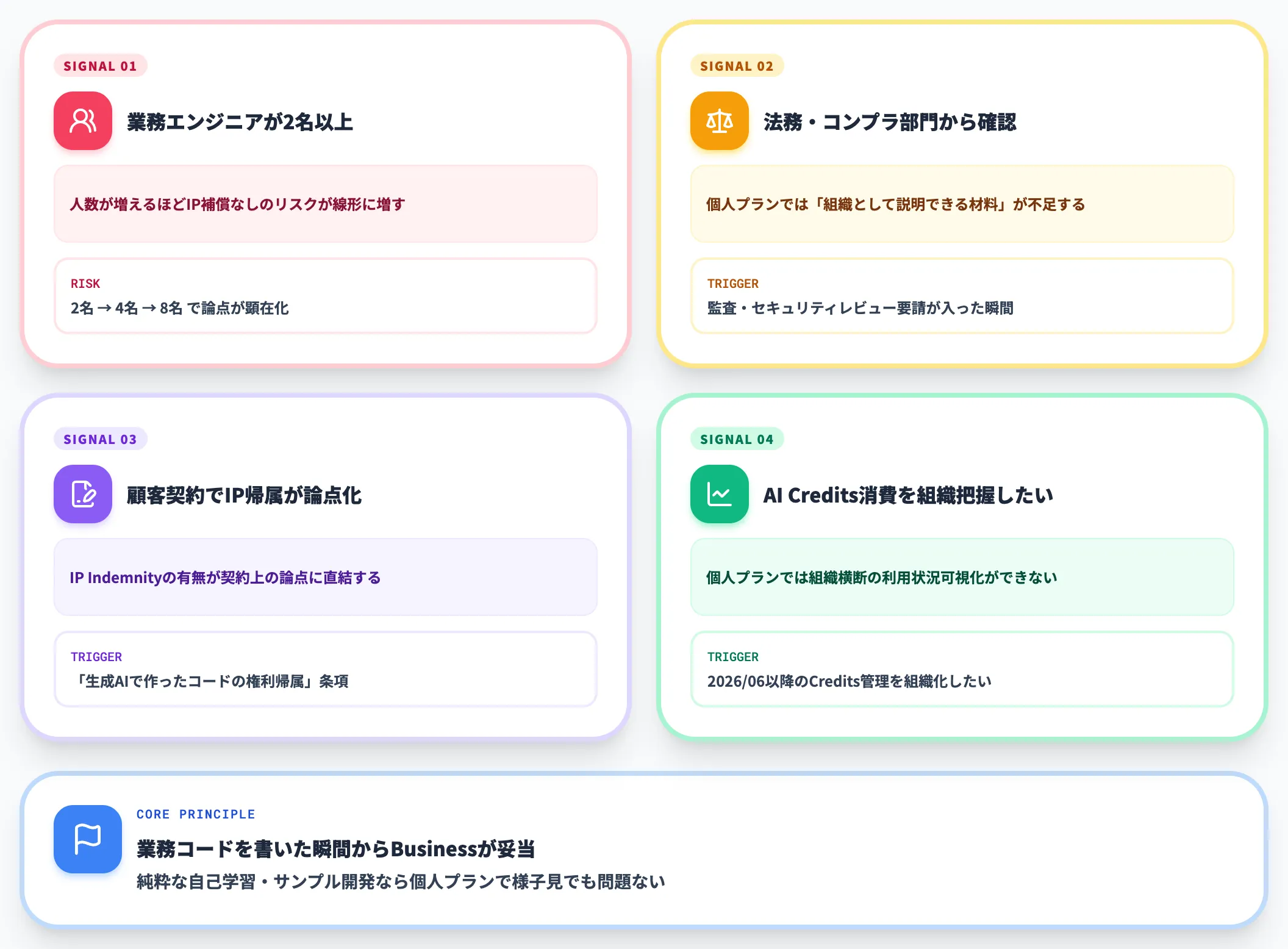Select the SIGNAL 04 badge

click(x=737, y=439)
